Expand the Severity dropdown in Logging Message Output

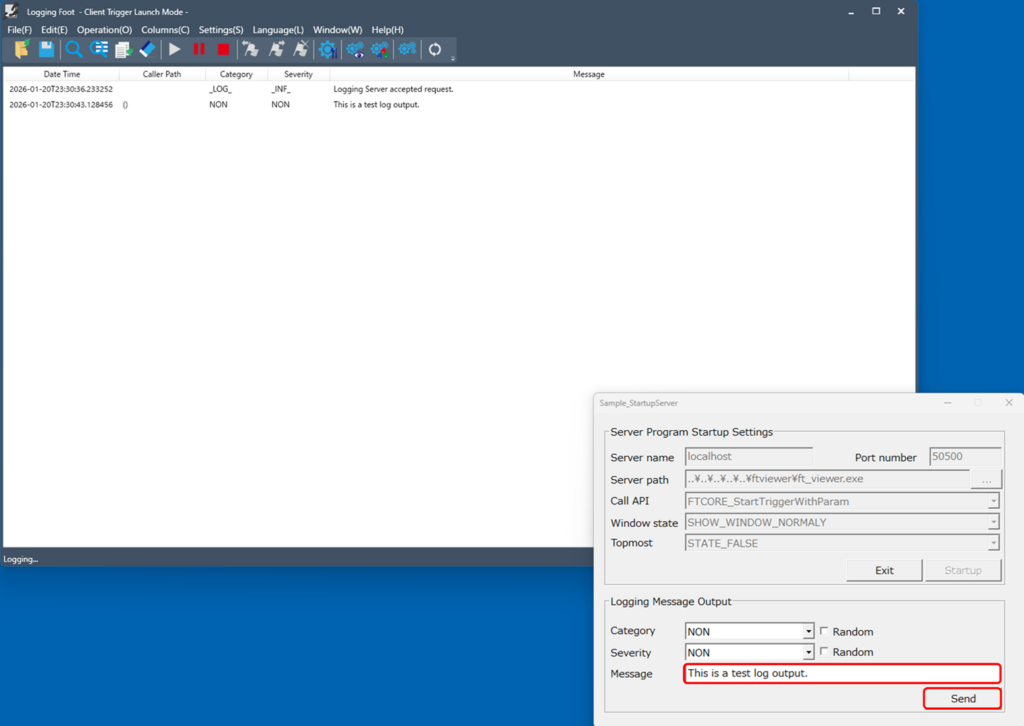pyautogui.click(x=808, y=653)
